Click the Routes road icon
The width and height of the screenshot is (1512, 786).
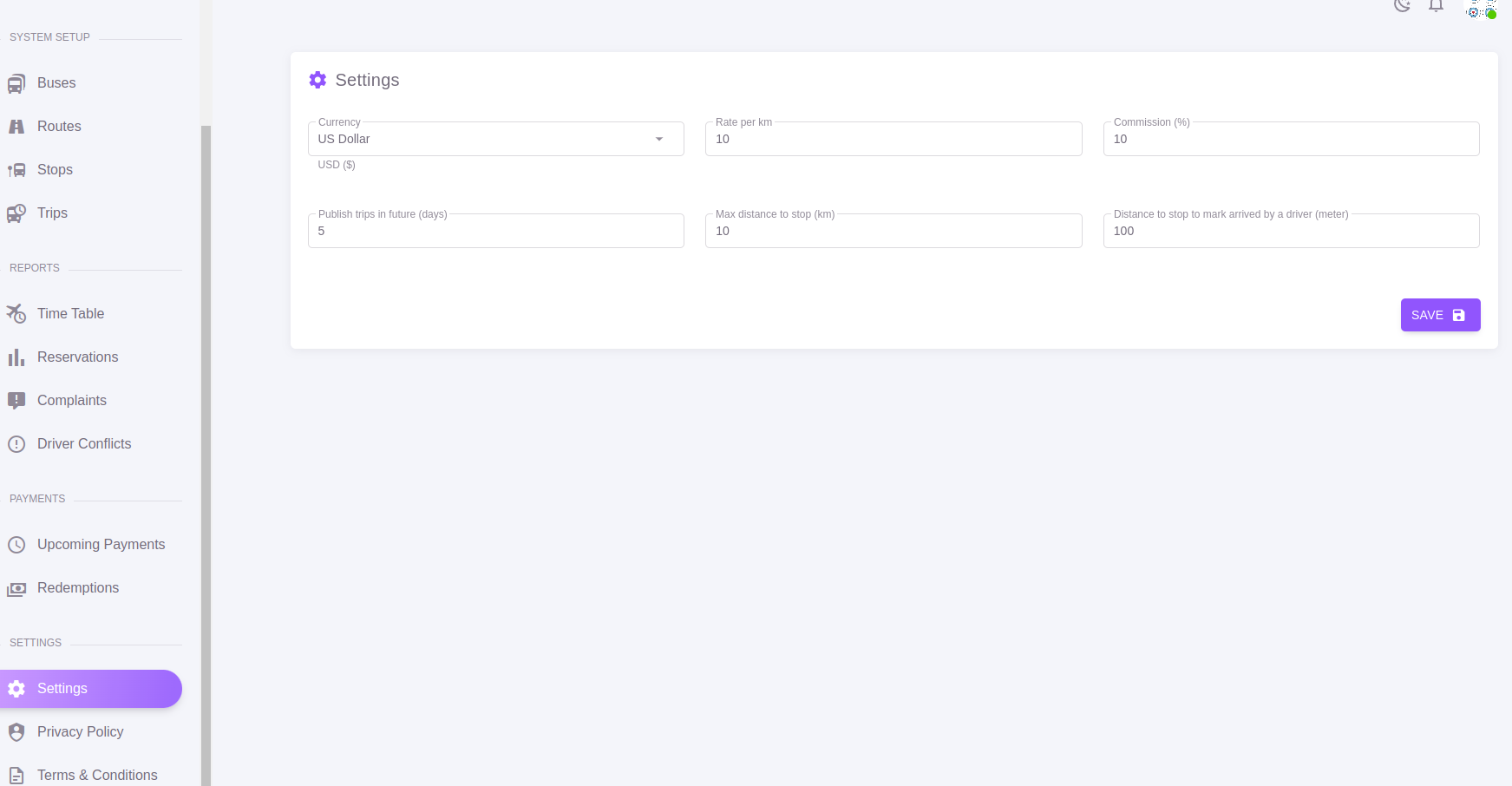tap(16, 127)
